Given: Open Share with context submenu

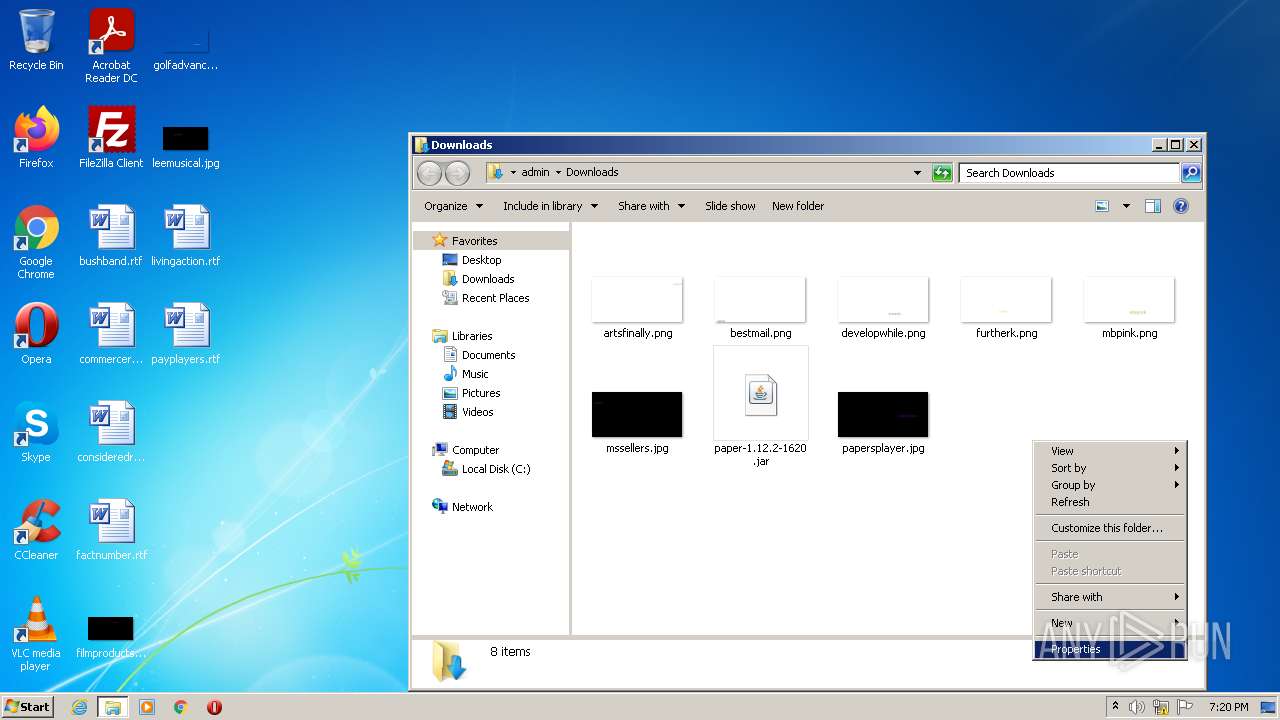Looking at the screenshot, I should click(1110, 597).
